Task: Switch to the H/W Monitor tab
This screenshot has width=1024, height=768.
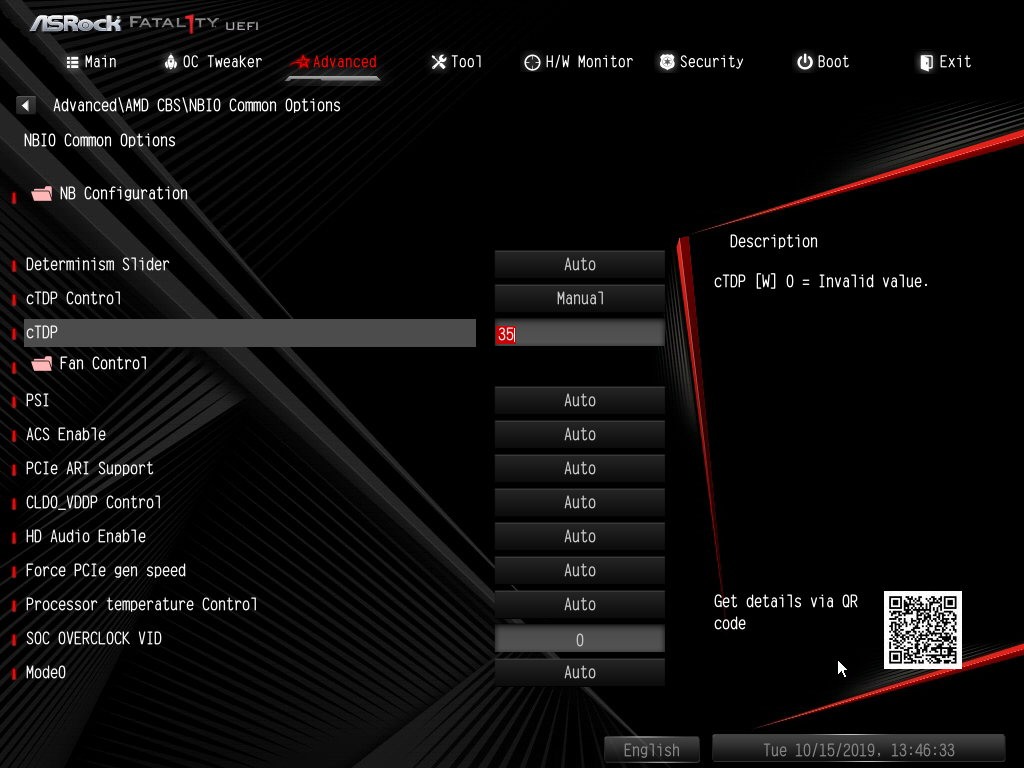Action: [x=578, y=62]
